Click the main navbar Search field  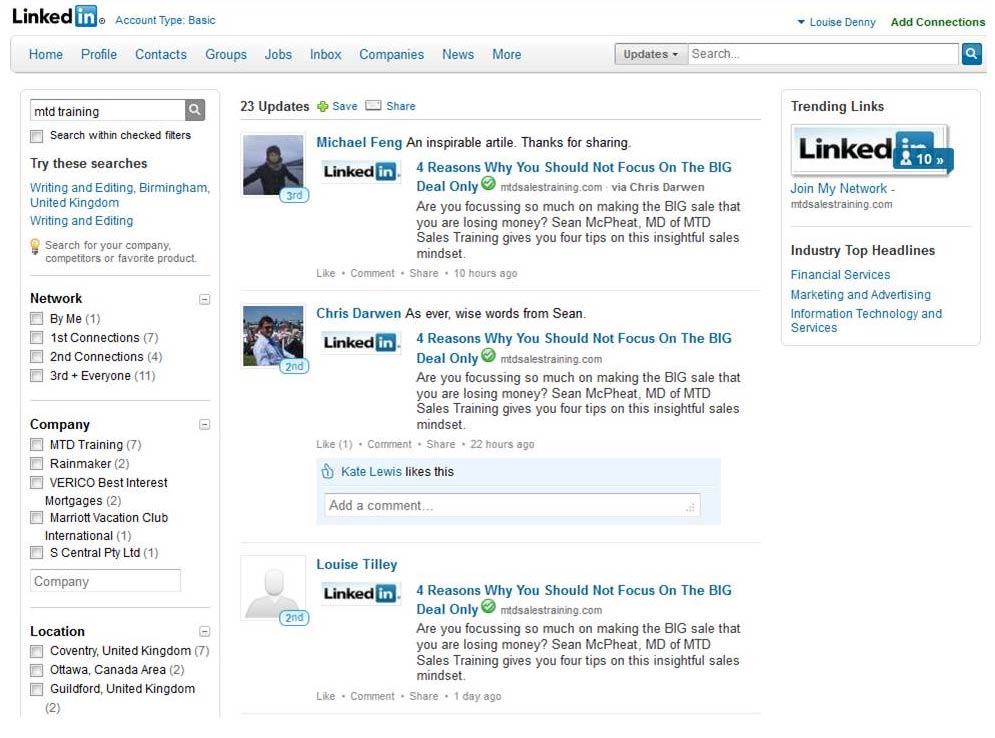coord(824,54)
